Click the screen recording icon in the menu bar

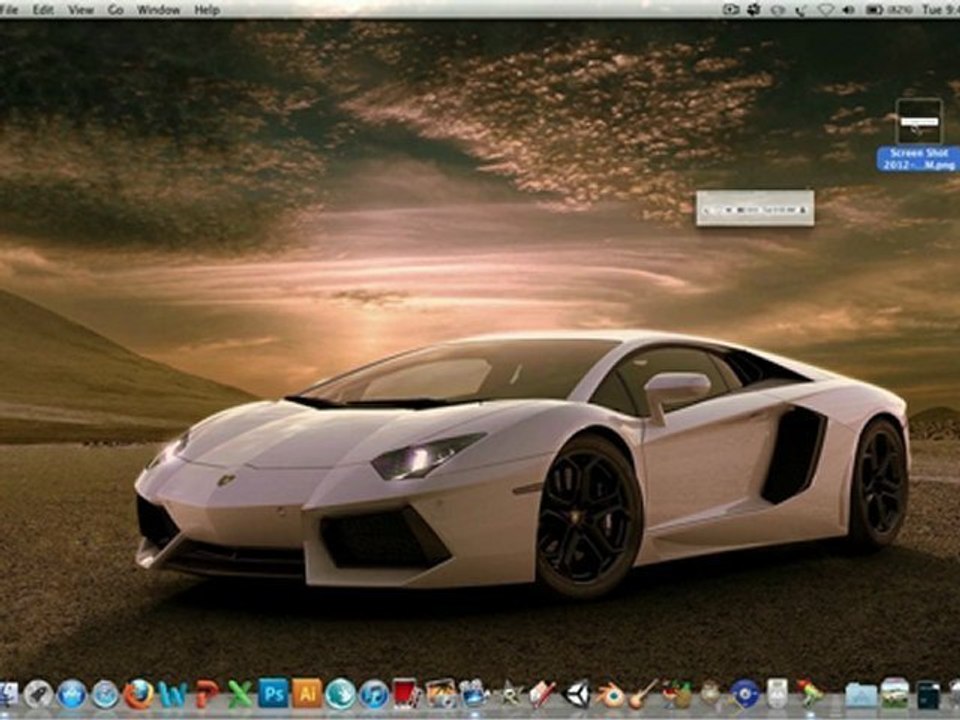pyautogui.click(x=730, y=10)
